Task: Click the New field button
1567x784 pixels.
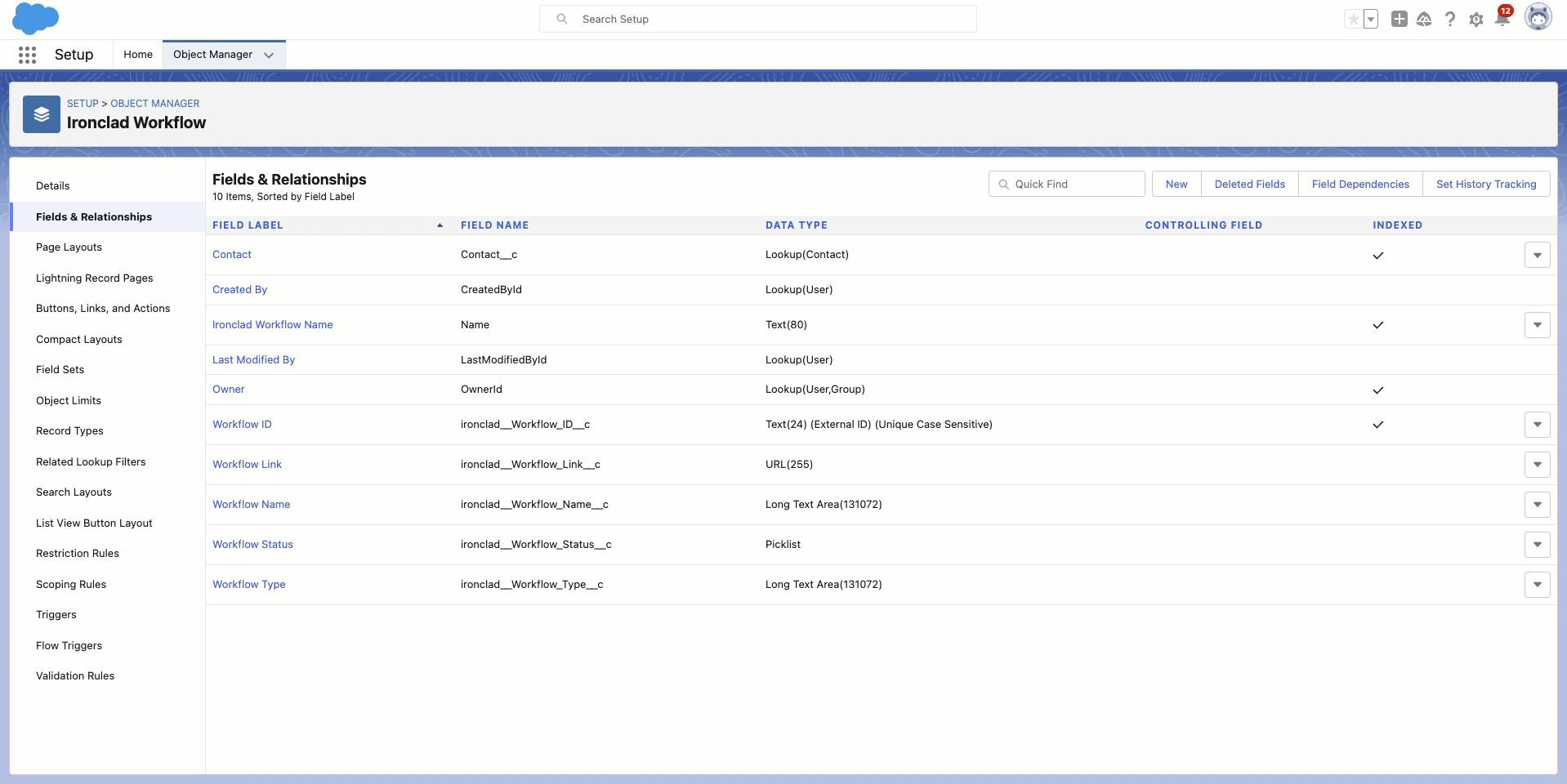Action: 1176,184
